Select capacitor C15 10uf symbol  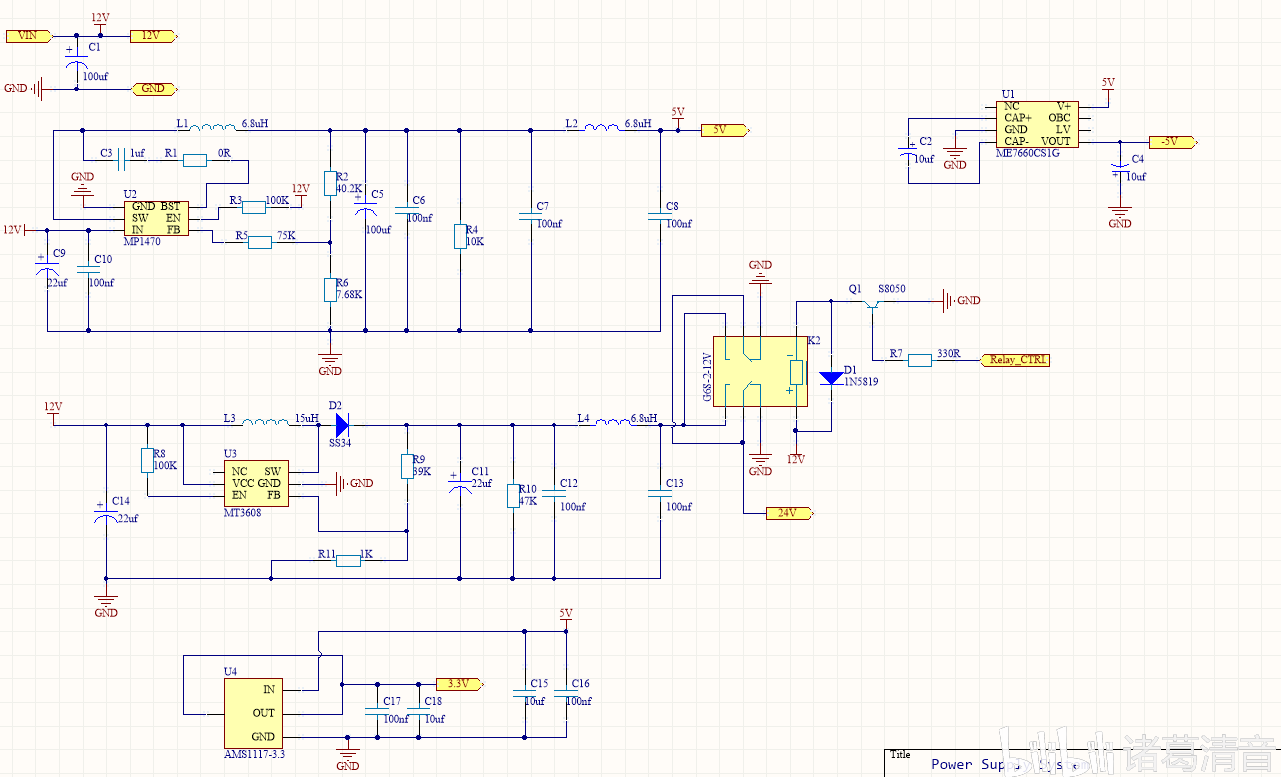524,691
